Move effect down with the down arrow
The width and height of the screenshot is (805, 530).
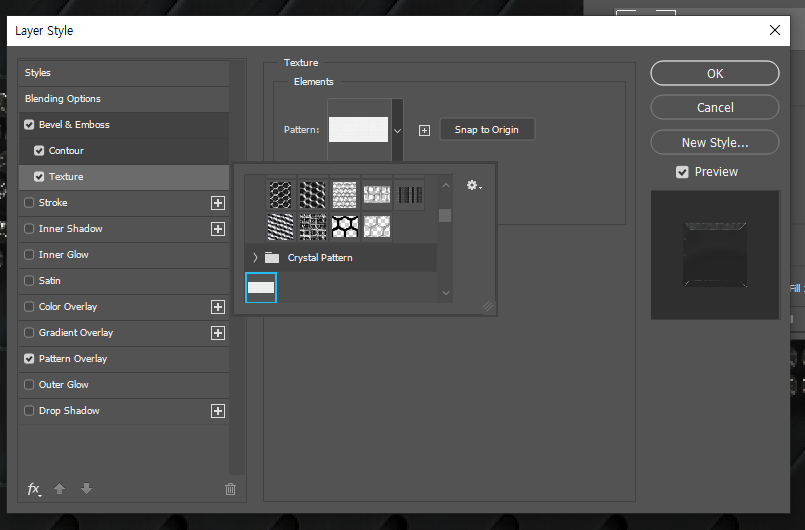86,489
